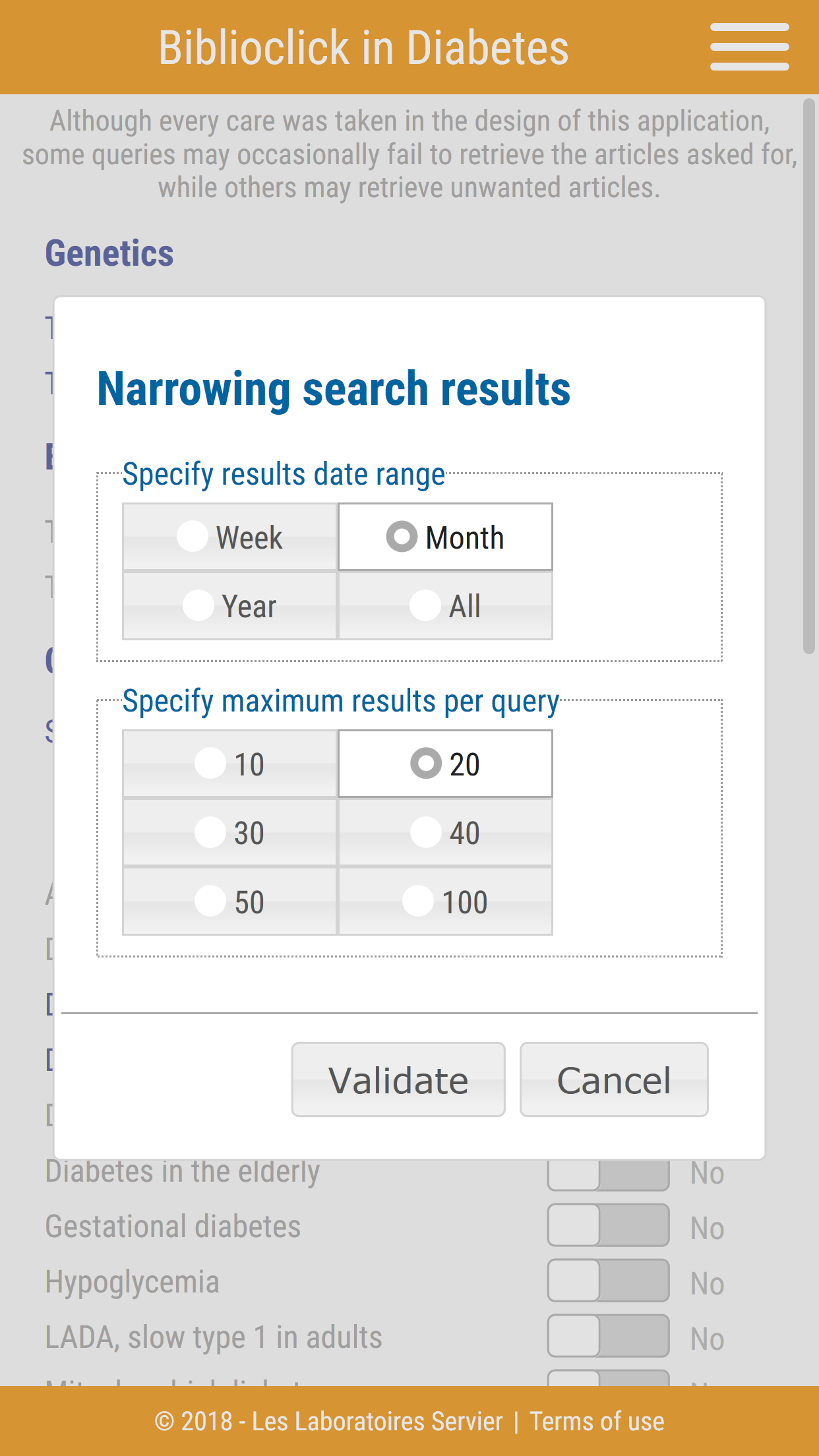Viewport: 819px width, 1456px height.
Task: Enable the Diabetes in the elderly toggle
Action: pyautogui.click(x=607, y=1172)
